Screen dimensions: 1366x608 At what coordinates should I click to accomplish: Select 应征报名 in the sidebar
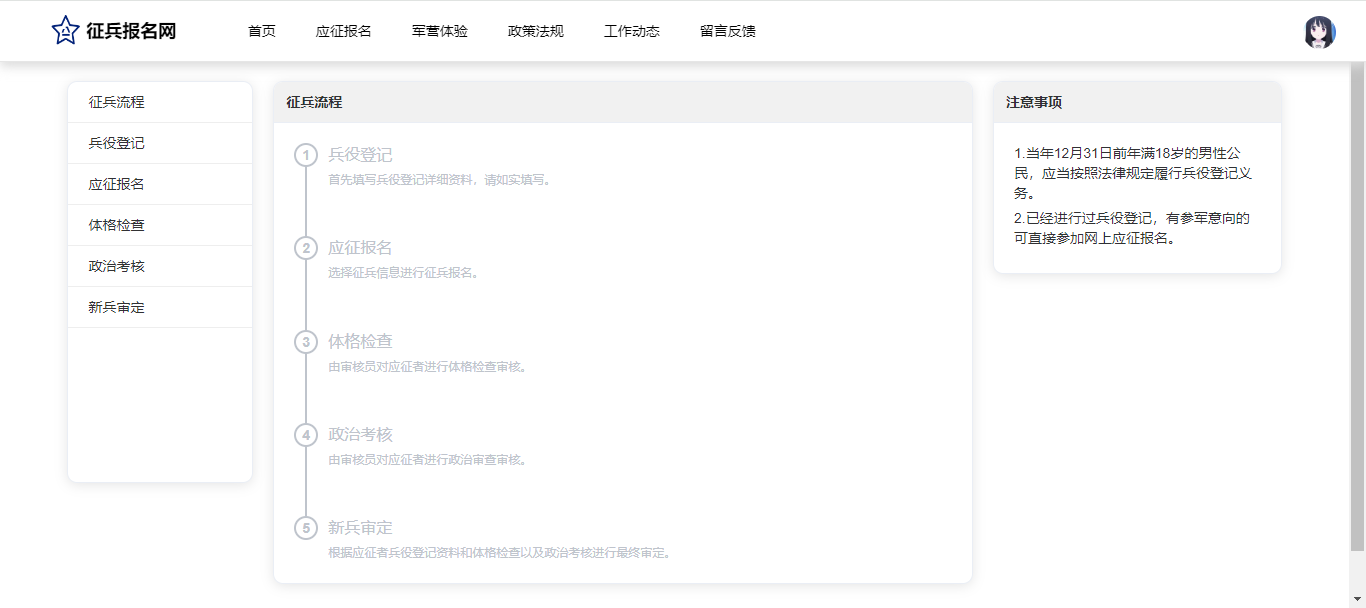point(160,184)
